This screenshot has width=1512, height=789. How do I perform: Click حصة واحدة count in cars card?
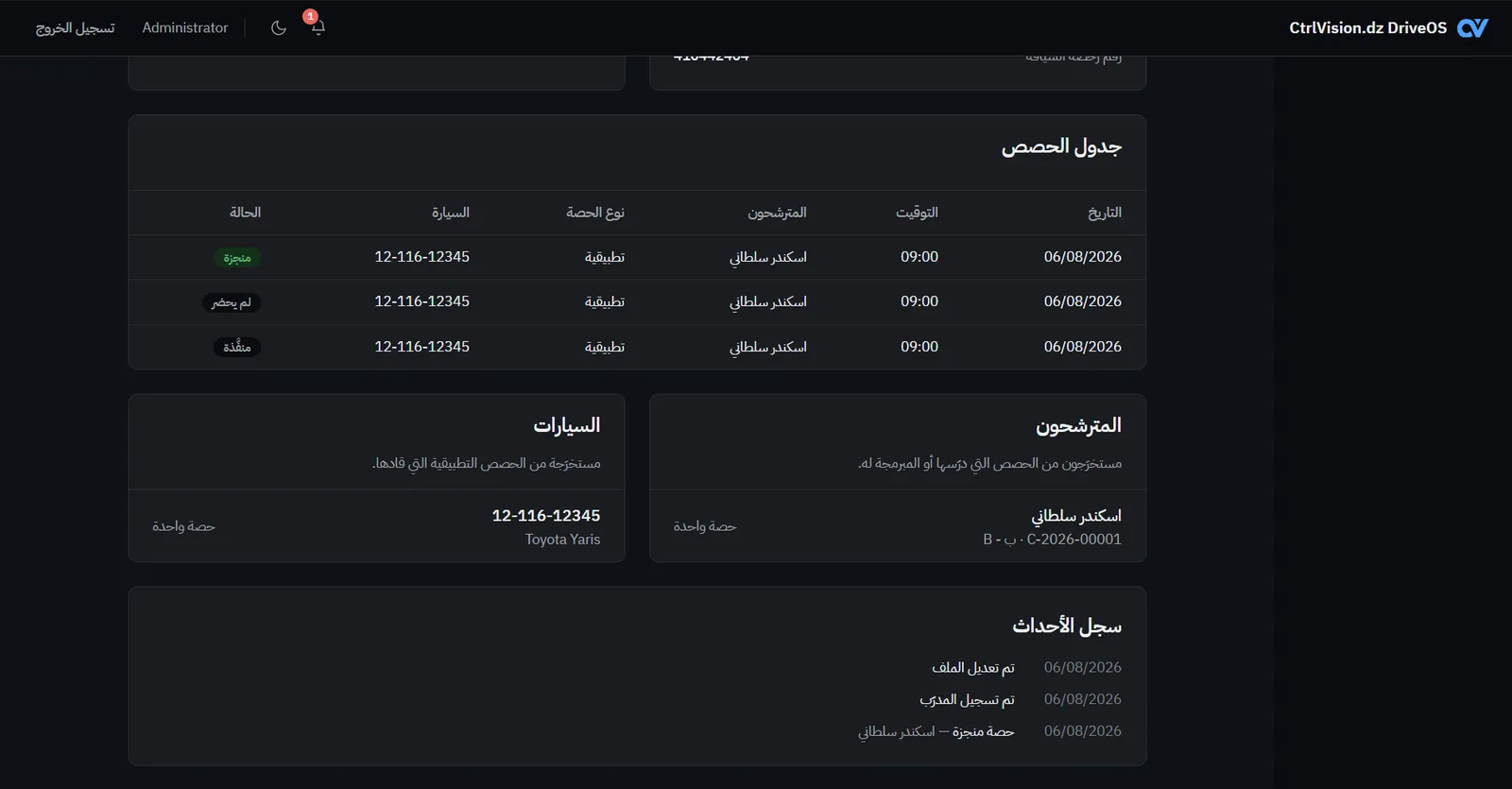click(x=183, y=526)
